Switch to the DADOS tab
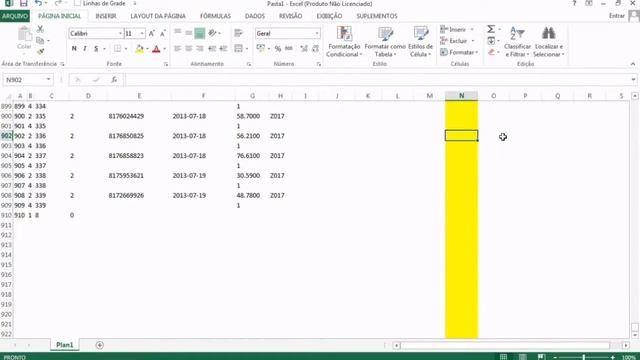 (255, 16)
